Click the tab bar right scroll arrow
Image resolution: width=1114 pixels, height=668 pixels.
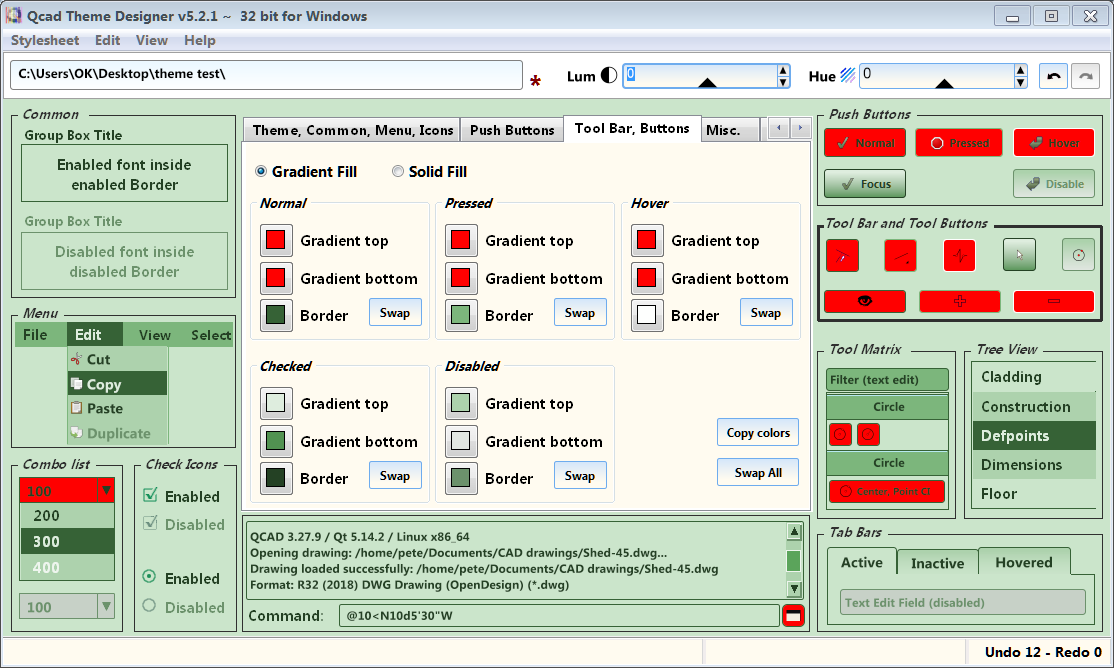coord(800,129)
